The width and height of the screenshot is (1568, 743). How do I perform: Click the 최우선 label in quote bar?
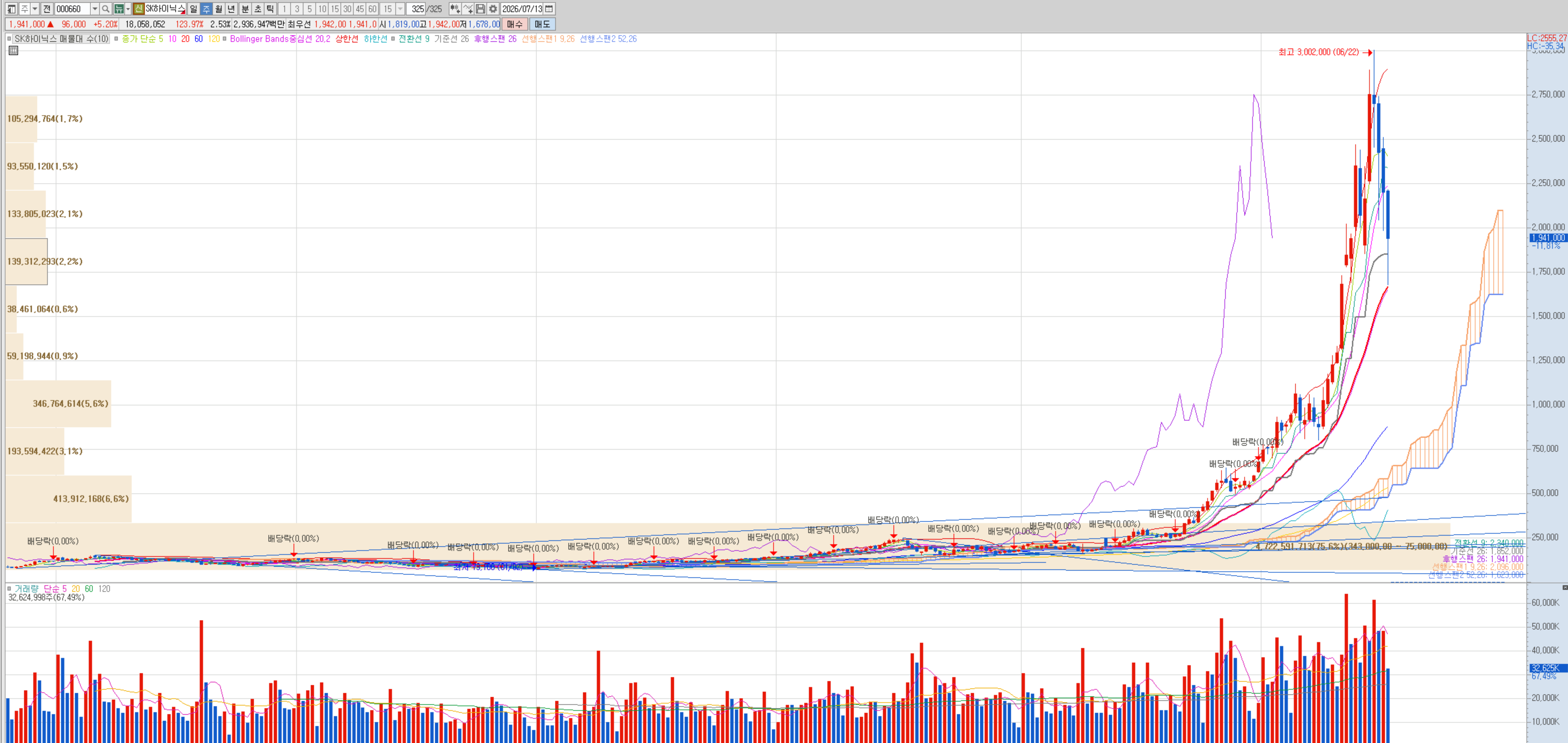(299, 24)
